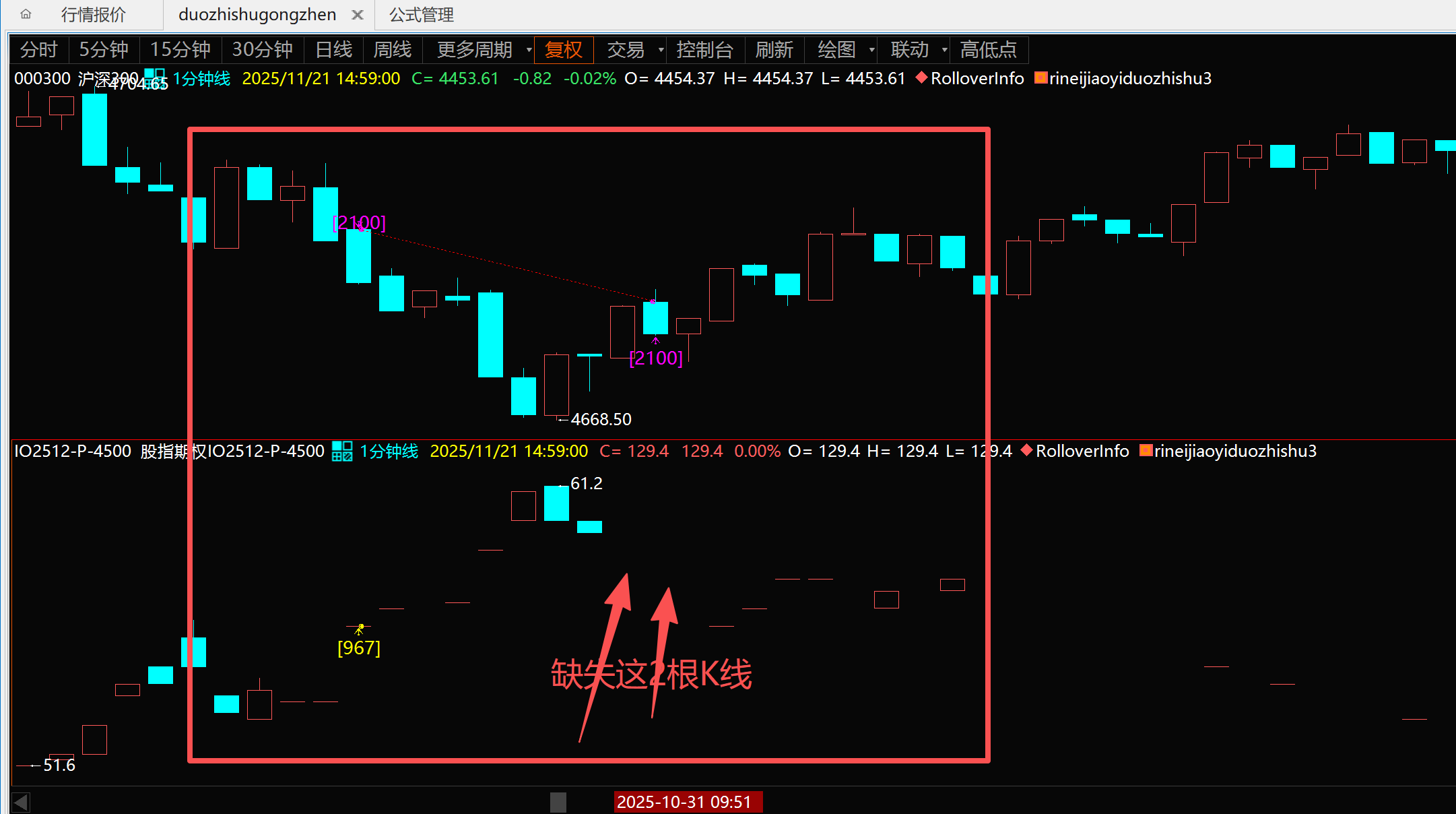Viewport: 1456px width, 814px height.
Task: Switch to the 行情报价 tab
Action: point(93,15)
